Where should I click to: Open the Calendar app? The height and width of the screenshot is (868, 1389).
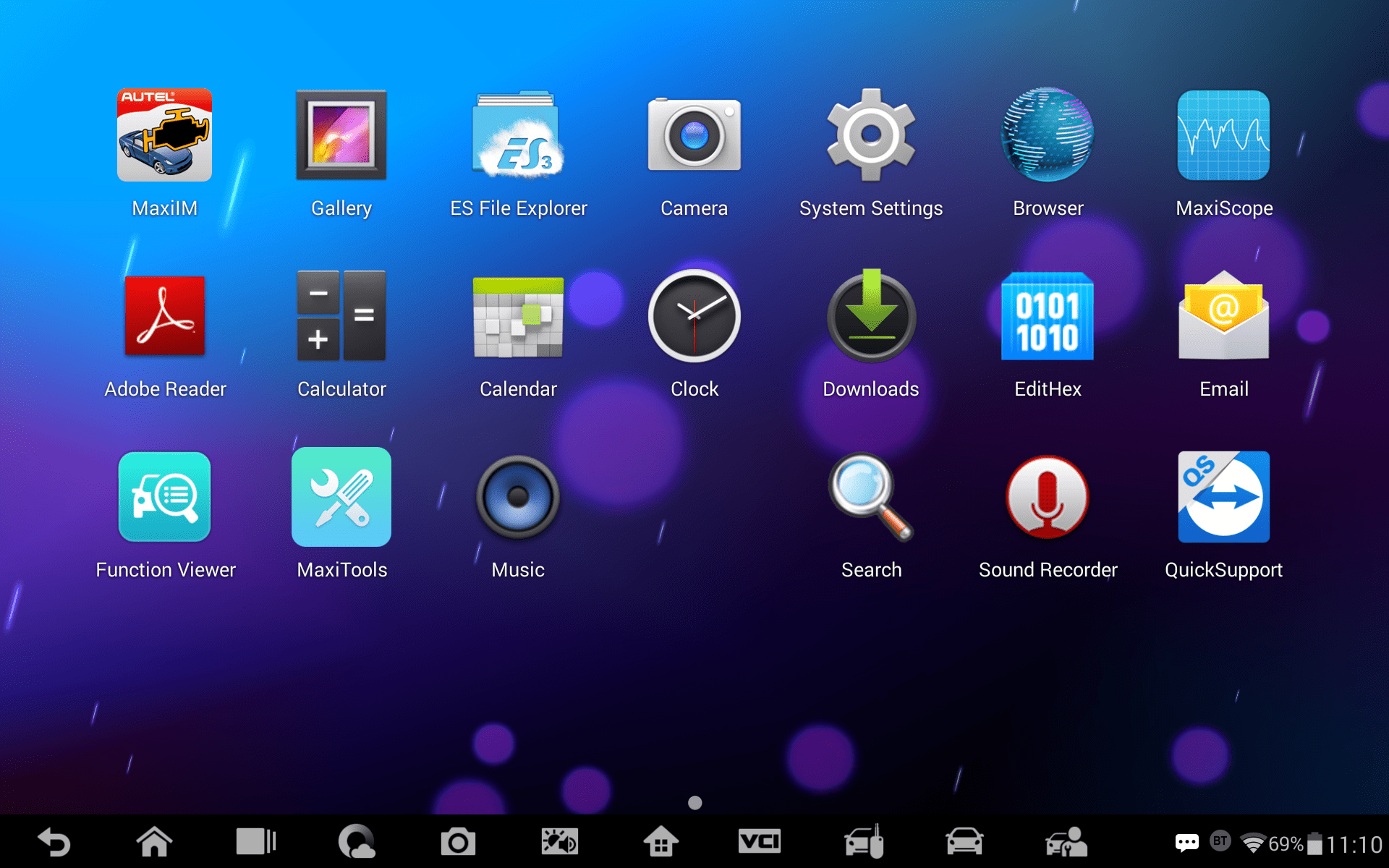click(x=518, y=316)
